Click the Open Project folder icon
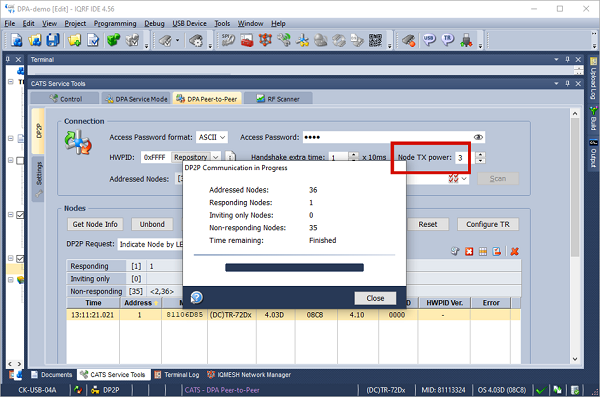The height and width of the screenshot is (397, 600). click(35, 40)
